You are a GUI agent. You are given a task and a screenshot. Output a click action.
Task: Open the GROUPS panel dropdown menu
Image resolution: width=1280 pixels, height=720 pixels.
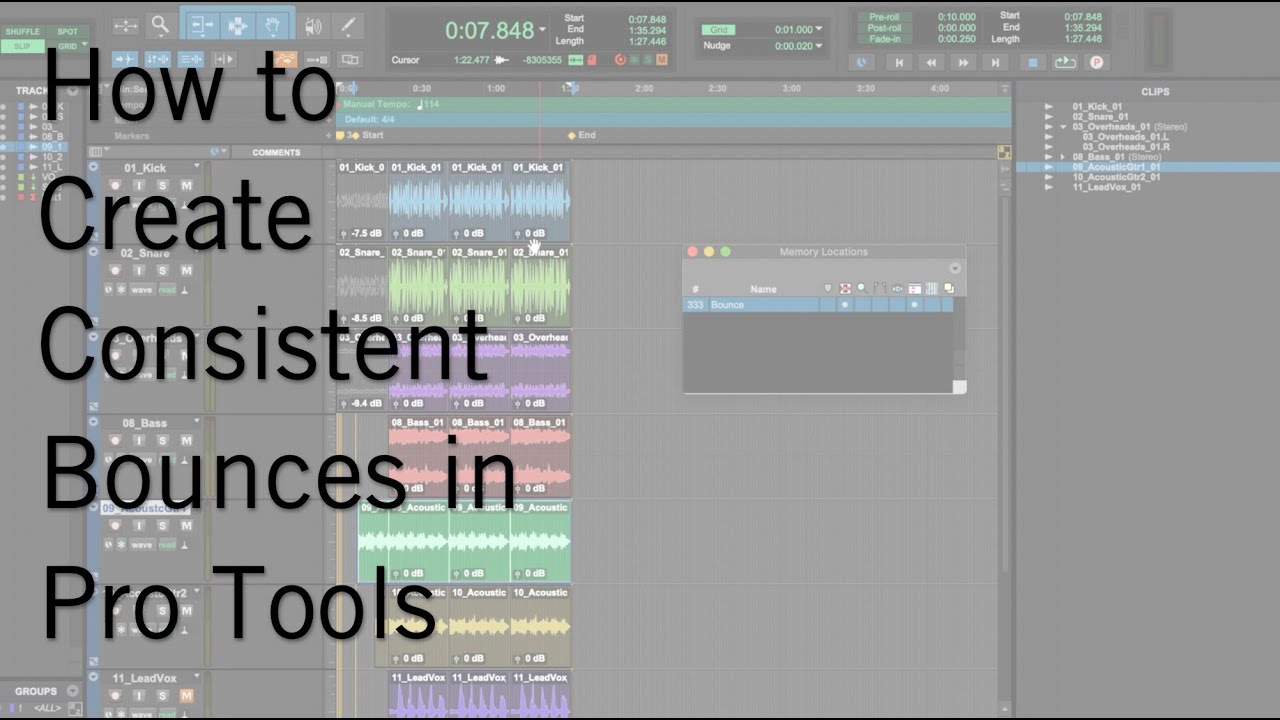tap(72, 691)
